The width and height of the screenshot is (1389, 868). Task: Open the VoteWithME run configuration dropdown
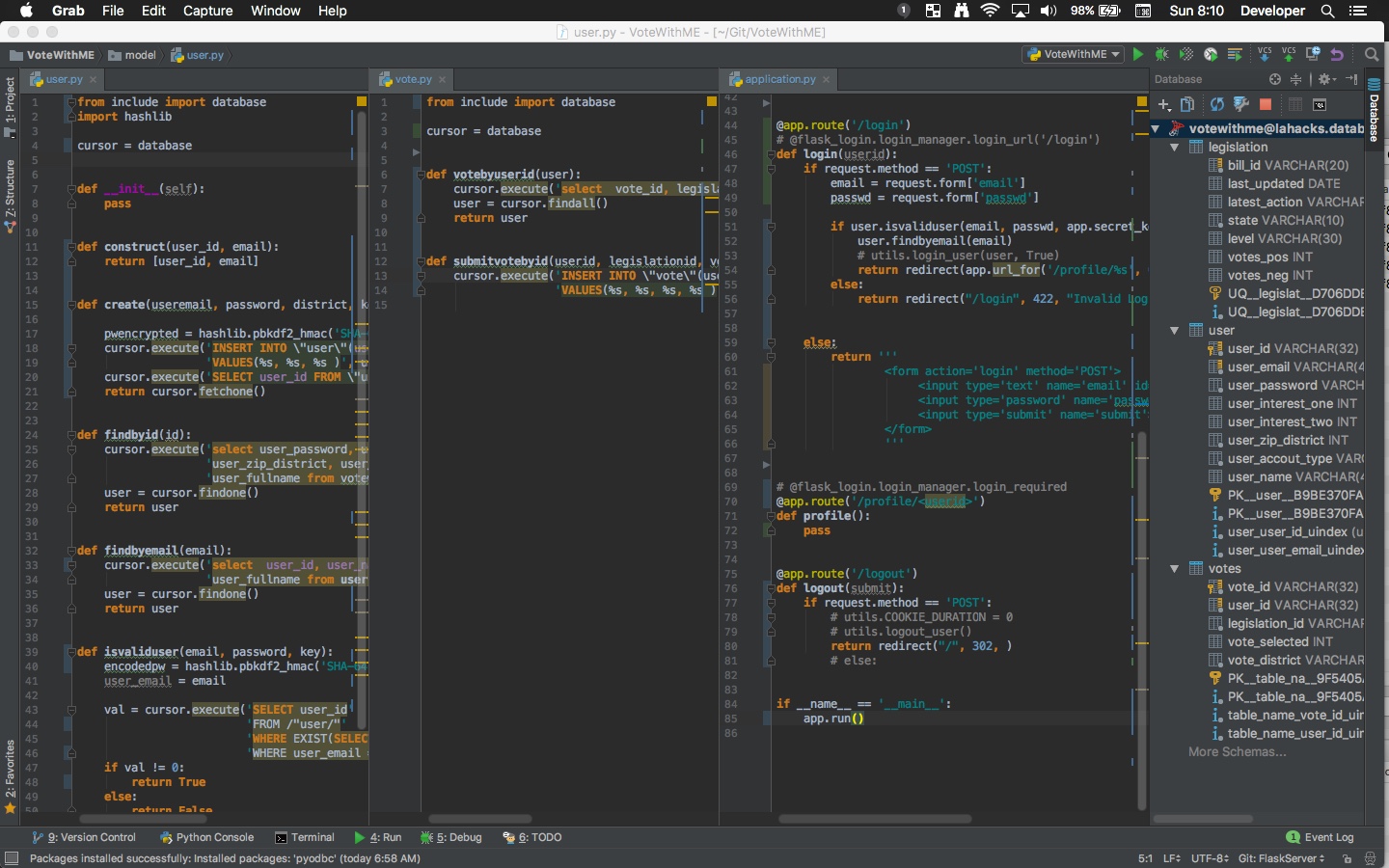coord(1074,55)
